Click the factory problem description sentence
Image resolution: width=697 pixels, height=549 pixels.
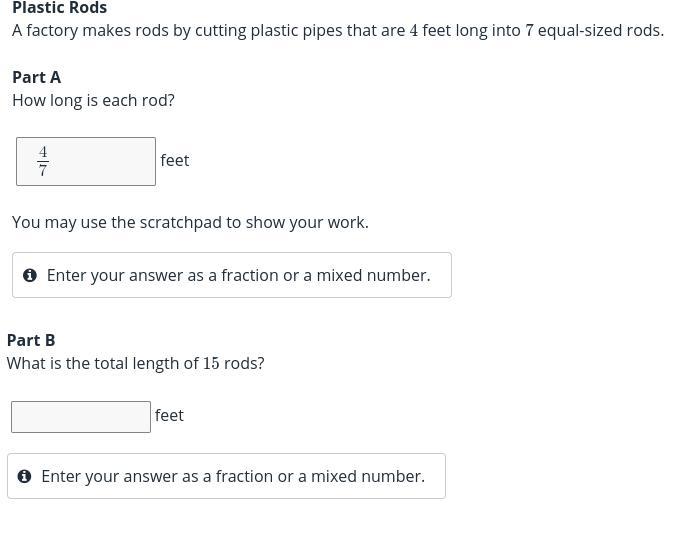[x=338, y=30]
